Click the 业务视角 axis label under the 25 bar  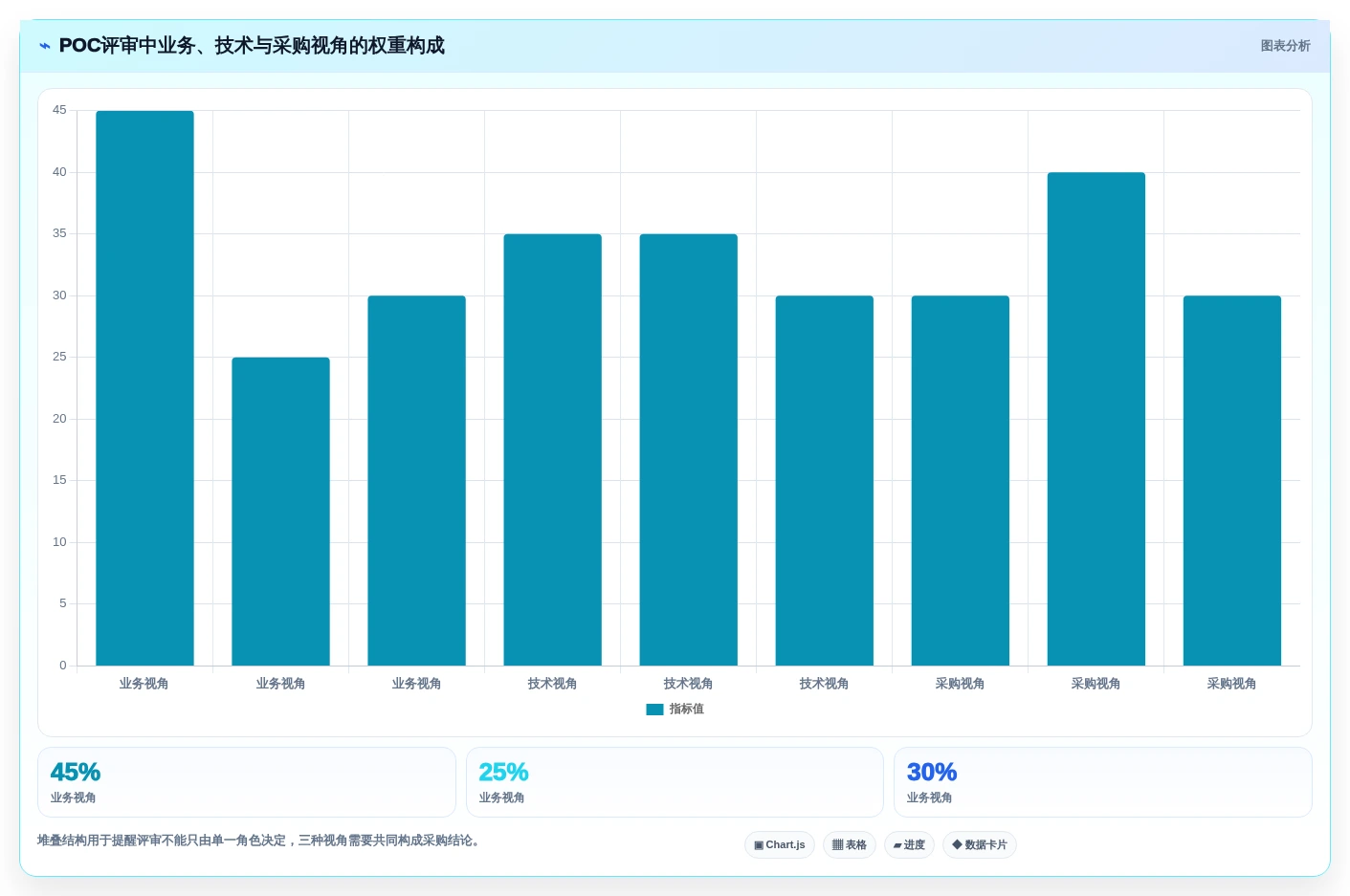pos(280,684)
